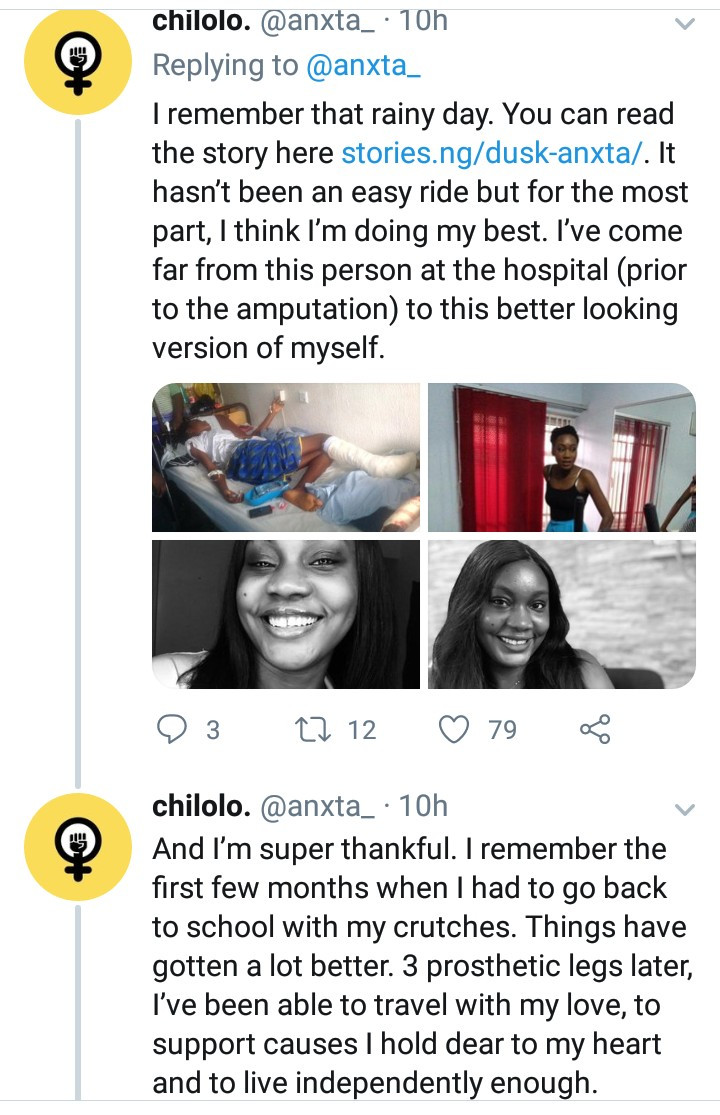The image size is (720, 1115).
Task: Expand the second tweet's options chevron
Action: click(x=685, y=808)
